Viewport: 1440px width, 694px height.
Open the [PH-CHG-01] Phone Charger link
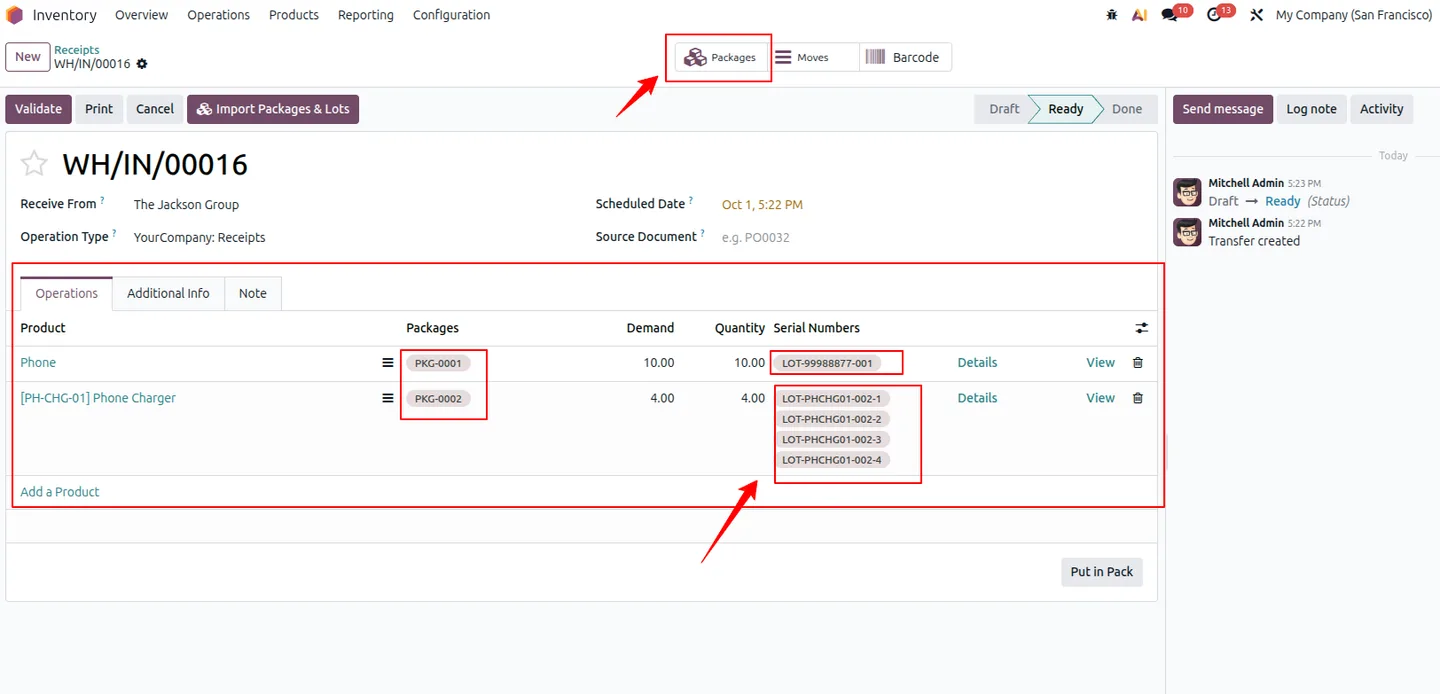click(x=98, y=398)
